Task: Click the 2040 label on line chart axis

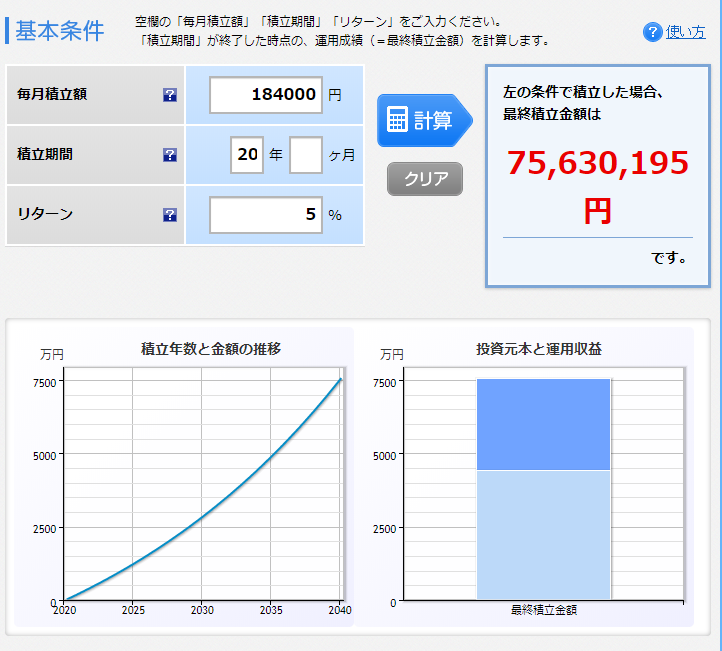Action: [340, 610]
